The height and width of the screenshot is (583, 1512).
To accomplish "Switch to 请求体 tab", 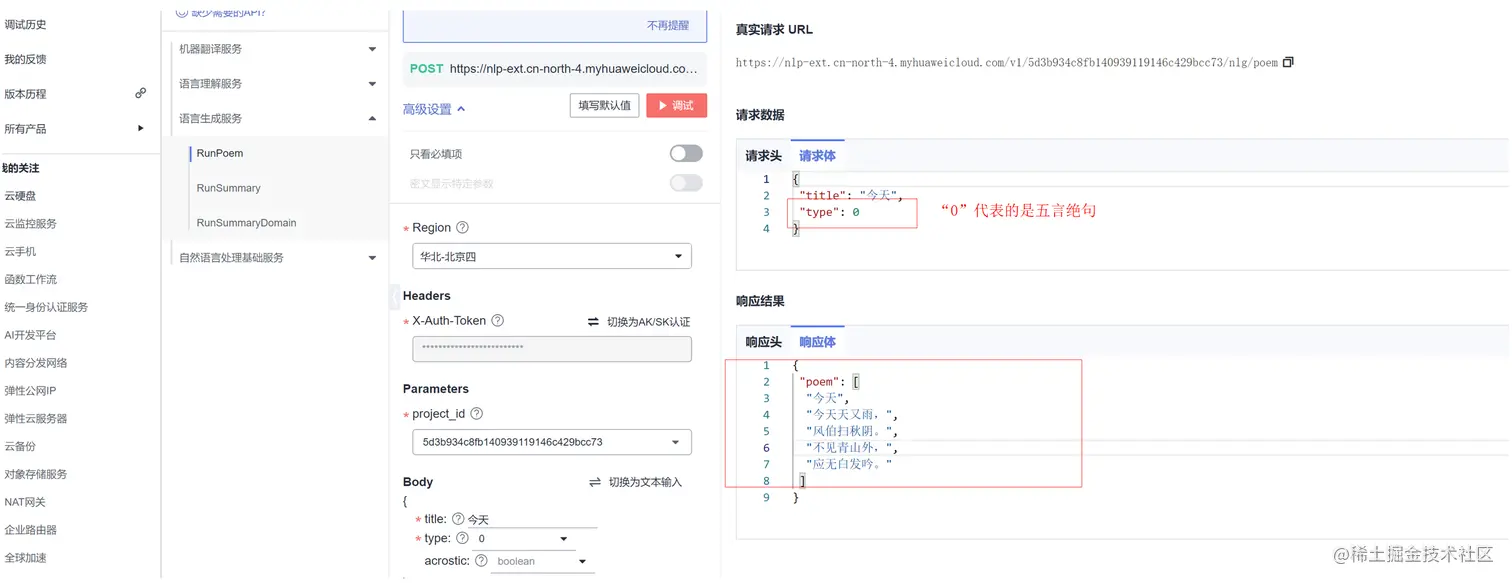I will click(x=817, y=156).
